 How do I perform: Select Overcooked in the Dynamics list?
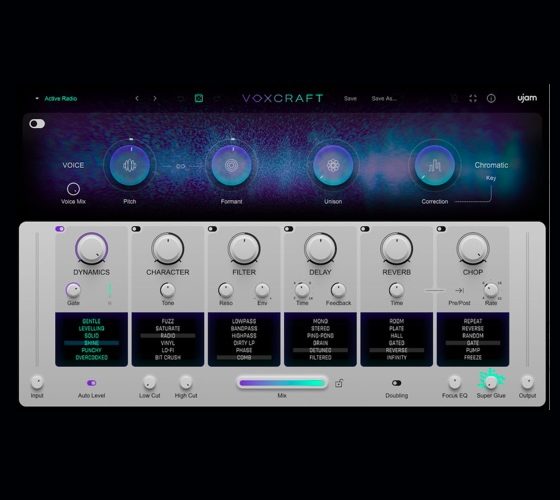coord(91,357)
